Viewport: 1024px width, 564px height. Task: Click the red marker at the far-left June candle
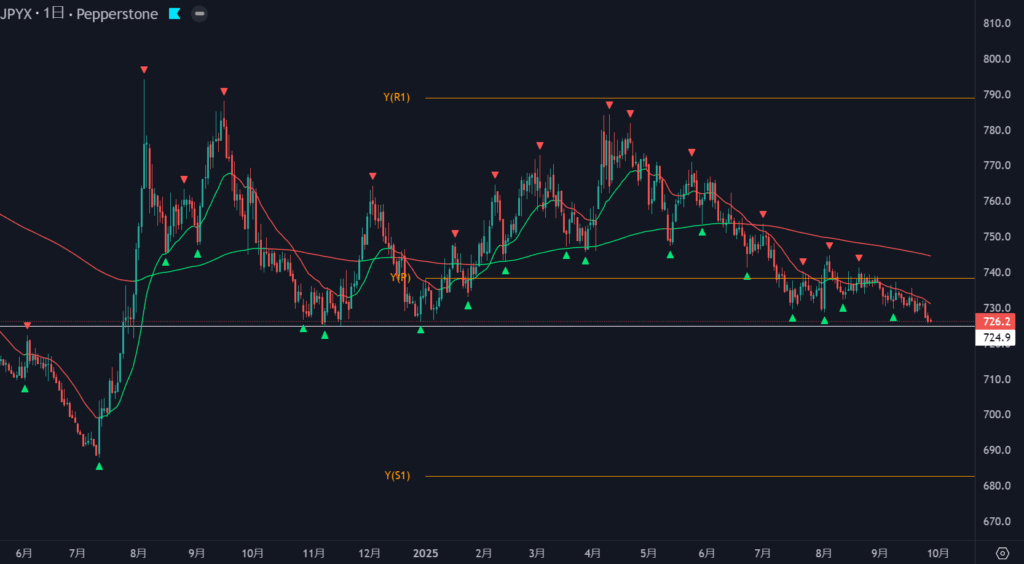27,325
